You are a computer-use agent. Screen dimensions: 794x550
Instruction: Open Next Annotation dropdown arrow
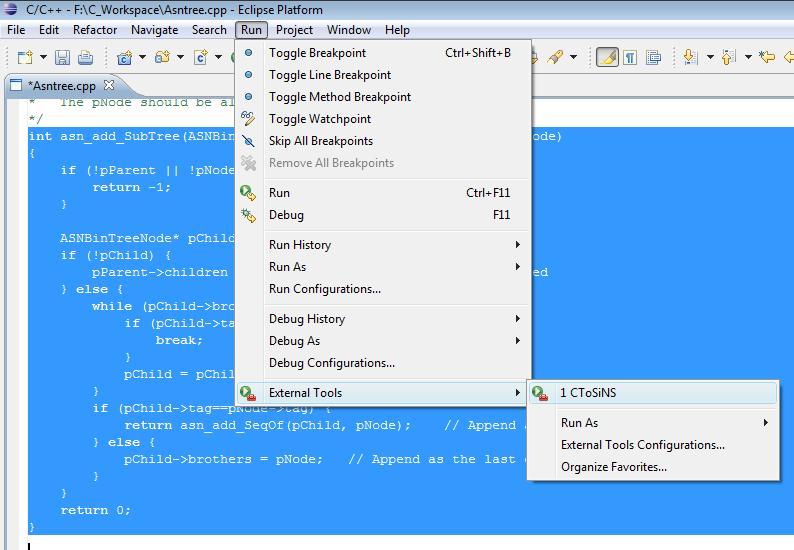(710, 57)
